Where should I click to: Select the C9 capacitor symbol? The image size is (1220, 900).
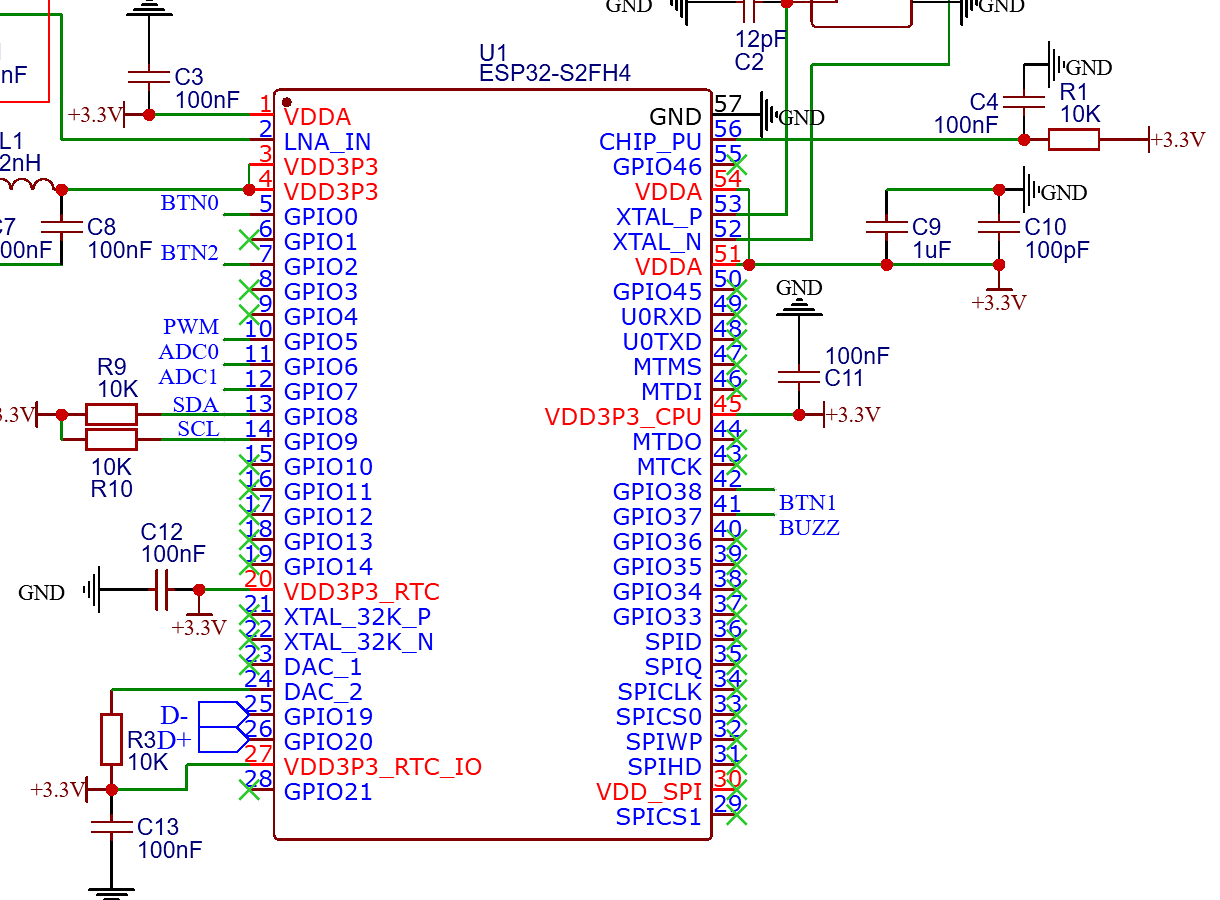click(x=886, y=227)
